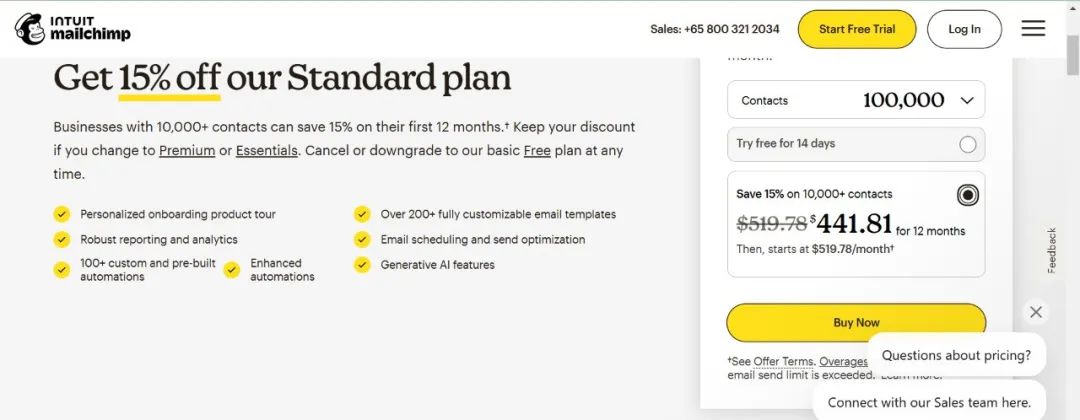
Task: Click checkmark beside Email scheduling and send optimization
Action: click(362, 240)
